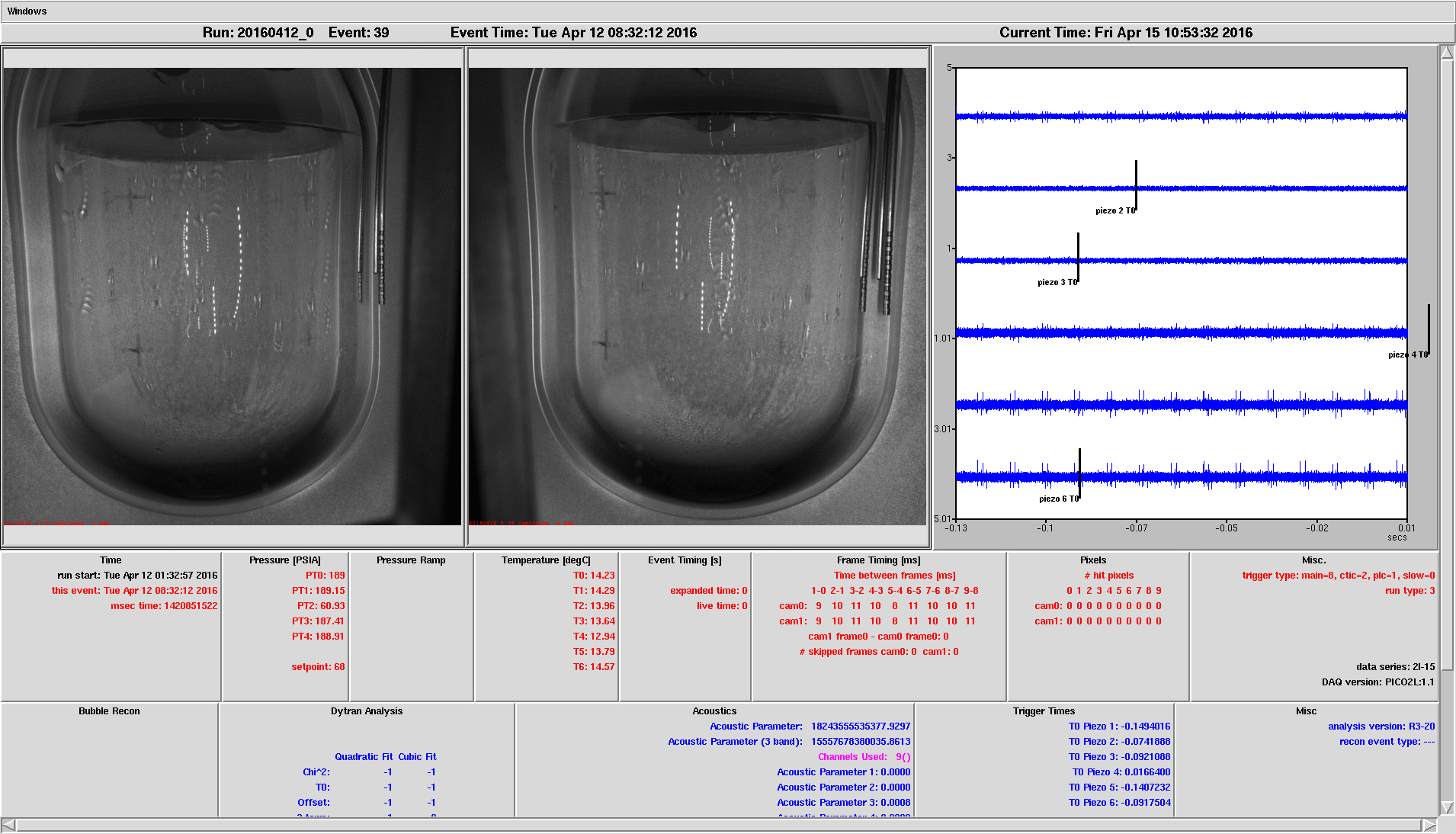The image size is (1456, 834).
Task: Click the 'PT2: 60.93' pressure value
Action: click(321, 606)
